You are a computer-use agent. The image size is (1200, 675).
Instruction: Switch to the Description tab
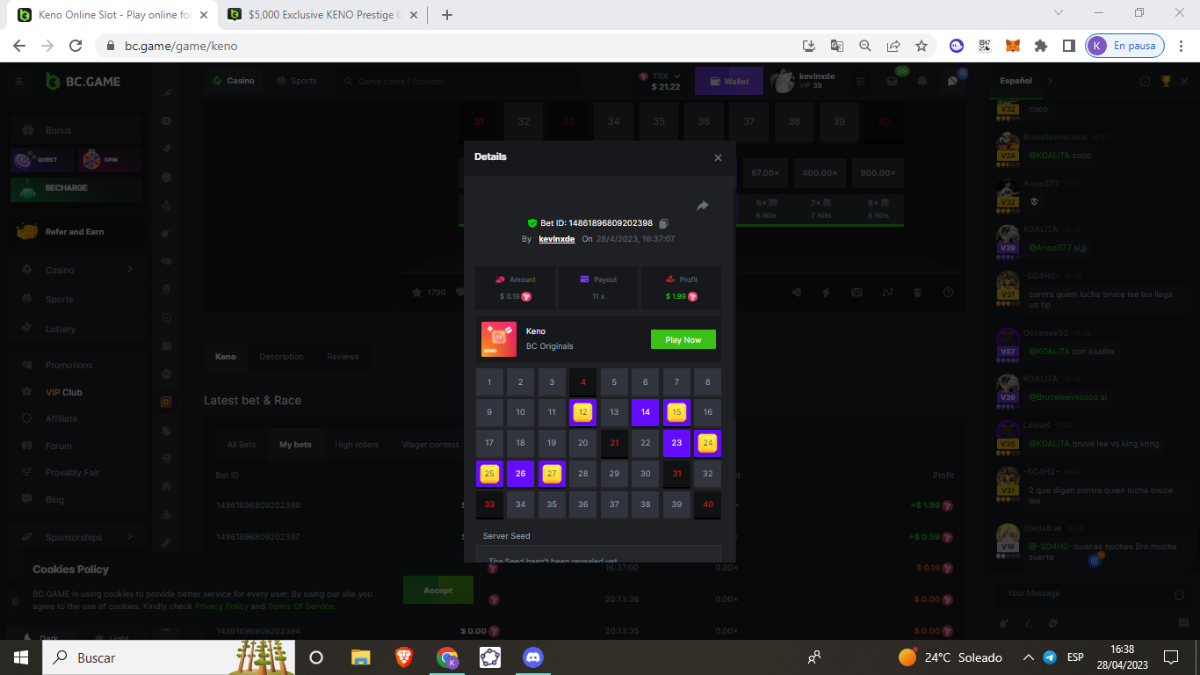(x=281, y=356)
